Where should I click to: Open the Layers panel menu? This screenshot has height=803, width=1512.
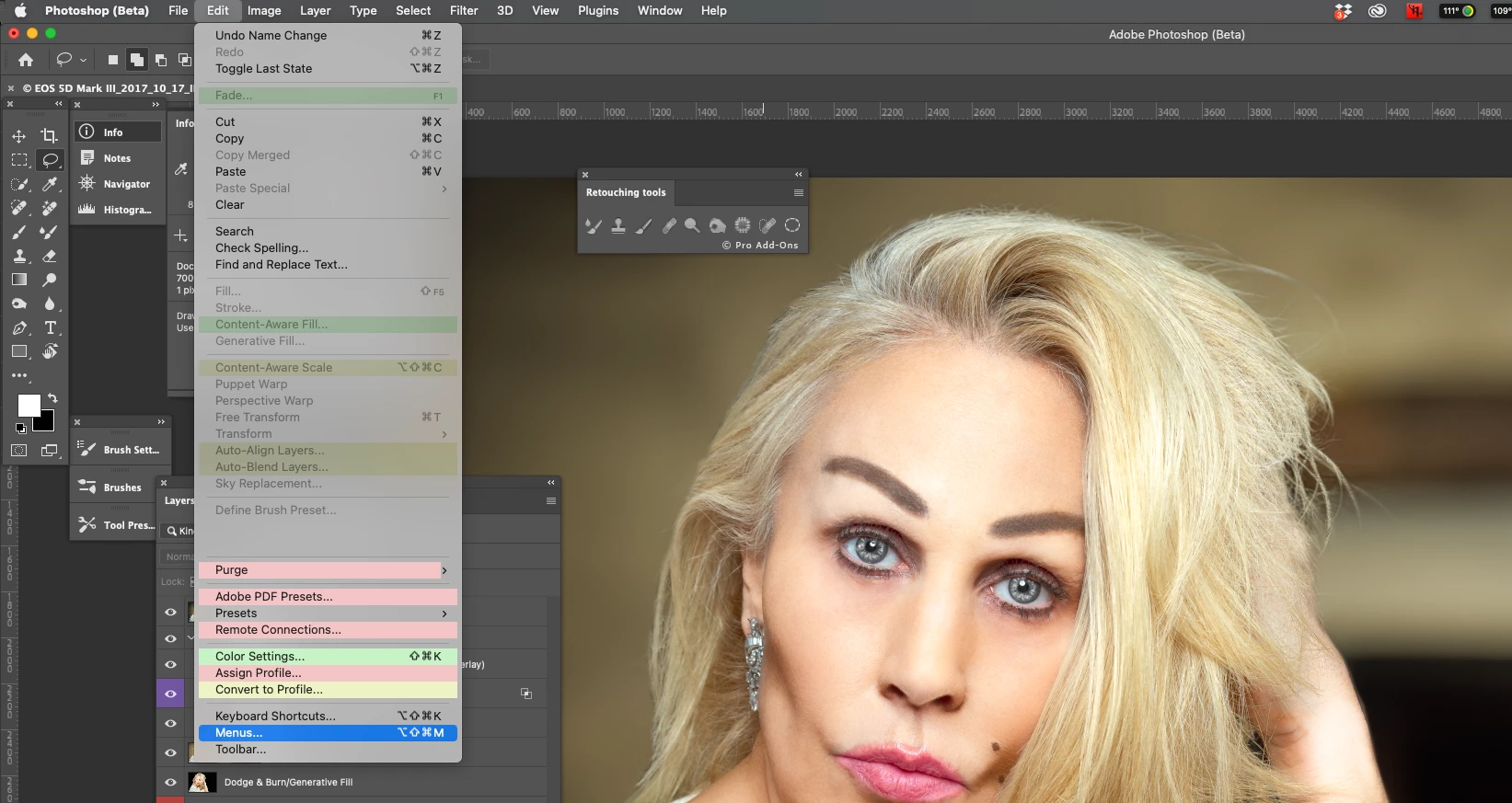pos(551,501)
